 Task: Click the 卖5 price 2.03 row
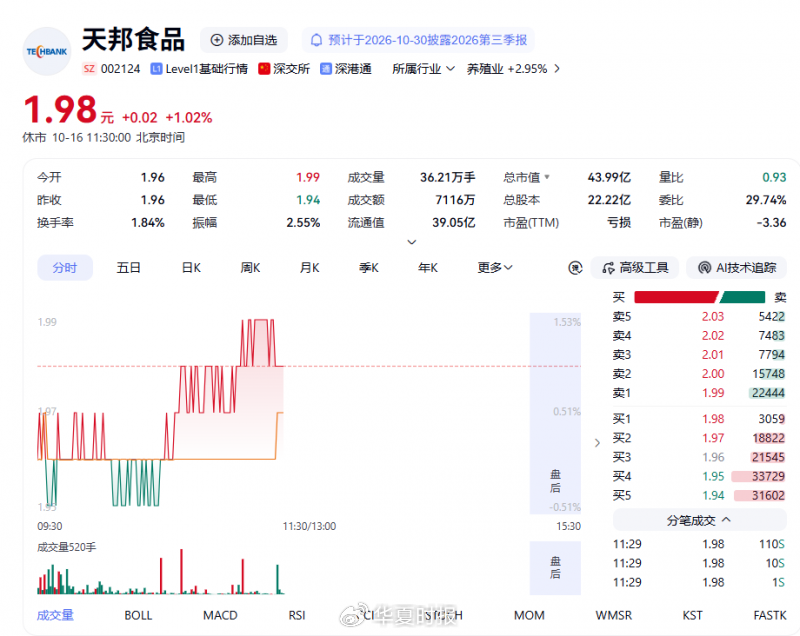click(698, 317)
